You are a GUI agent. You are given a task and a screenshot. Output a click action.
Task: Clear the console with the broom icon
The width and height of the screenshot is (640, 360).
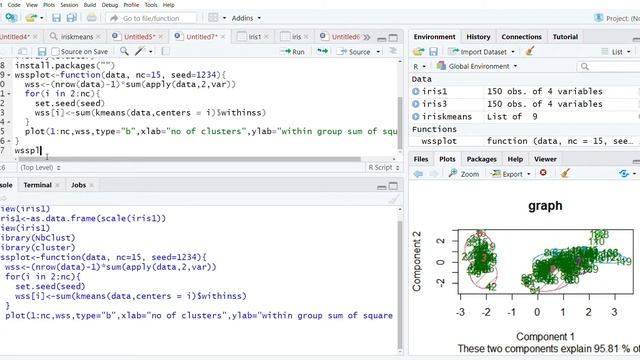point(393,199)
